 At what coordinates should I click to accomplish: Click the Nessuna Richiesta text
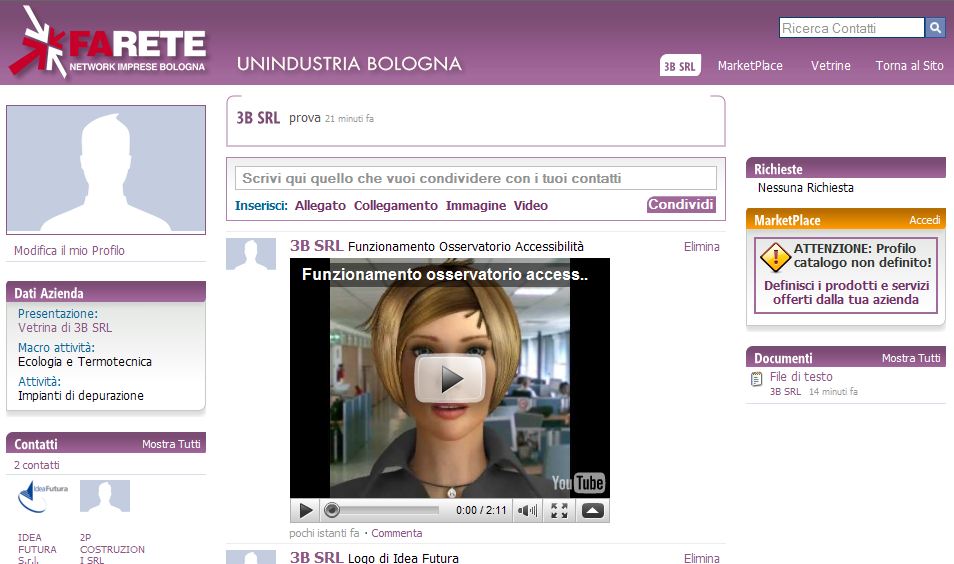pos(806,187)
